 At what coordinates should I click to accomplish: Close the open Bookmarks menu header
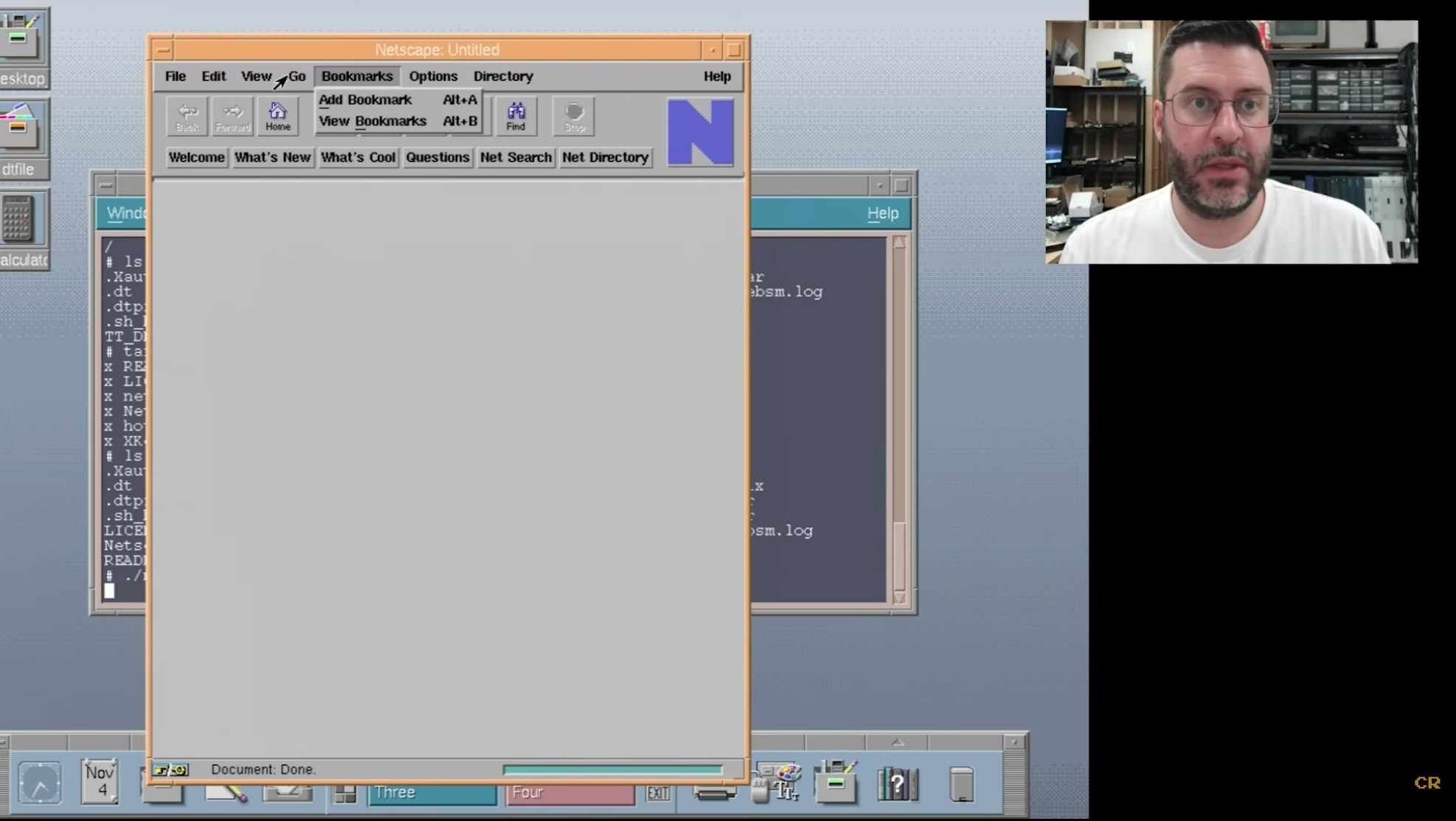[x=357, y=76]
